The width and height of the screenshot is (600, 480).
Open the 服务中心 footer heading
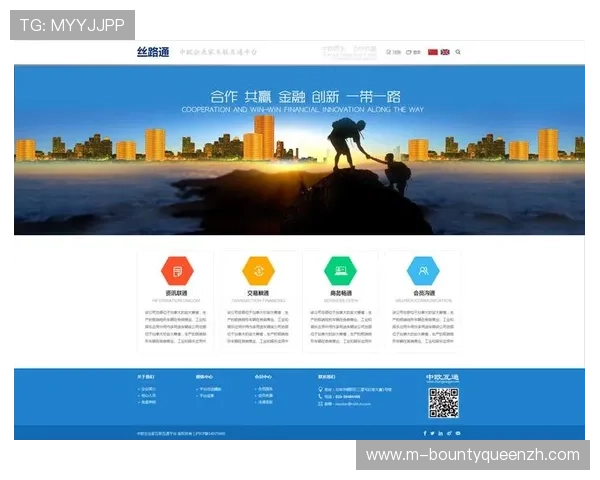click(204, 377)
